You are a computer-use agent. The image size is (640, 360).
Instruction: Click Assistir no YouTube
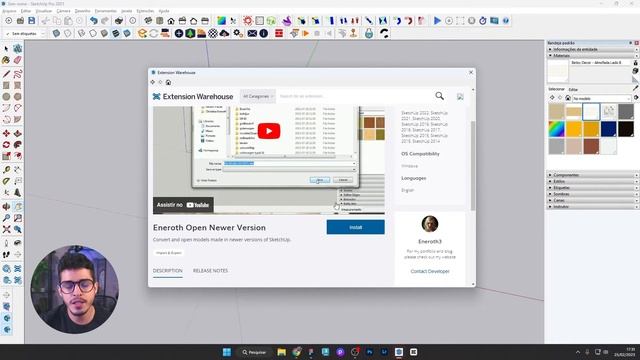tap(183, 205)
